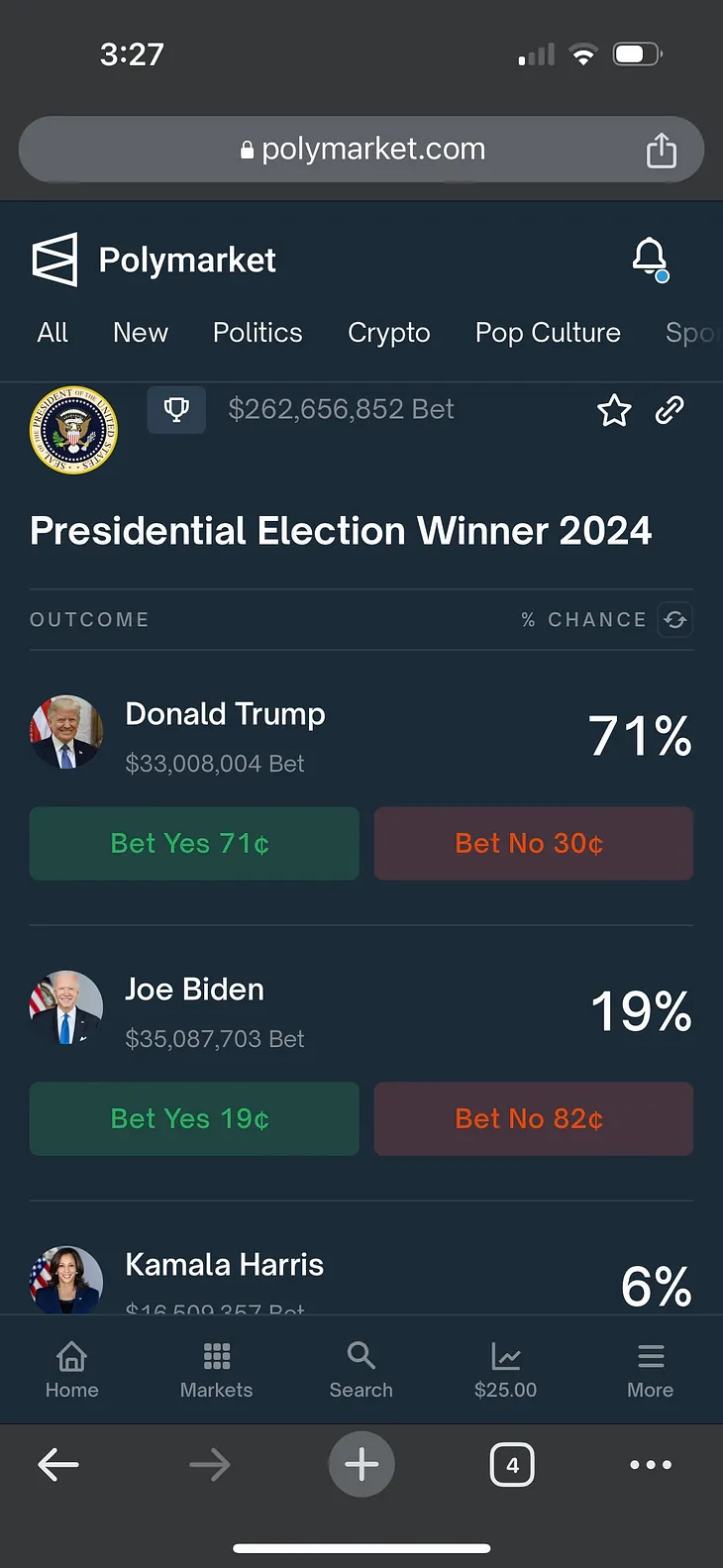Bet No 82¢ on Joe Biden
The height and width of the screenshot is (1568, 723).
click(533, 1118)
